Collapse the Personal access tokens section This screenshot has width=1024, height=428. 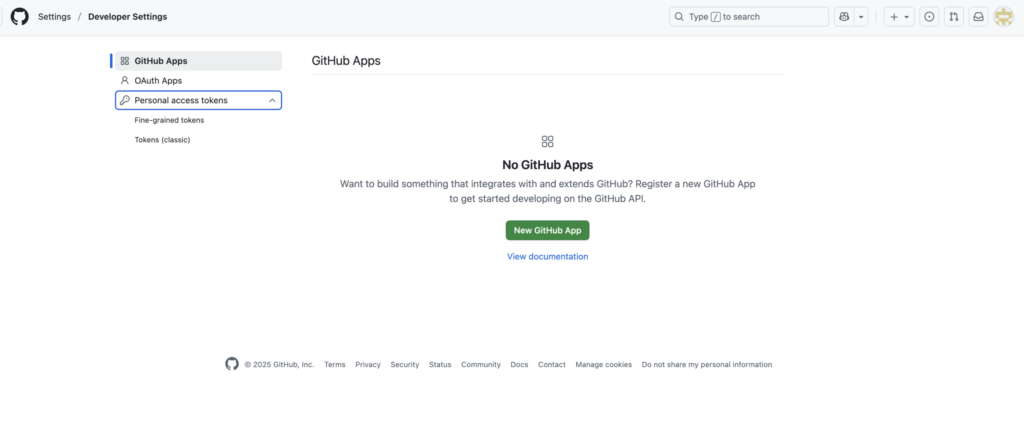(272, 100)
